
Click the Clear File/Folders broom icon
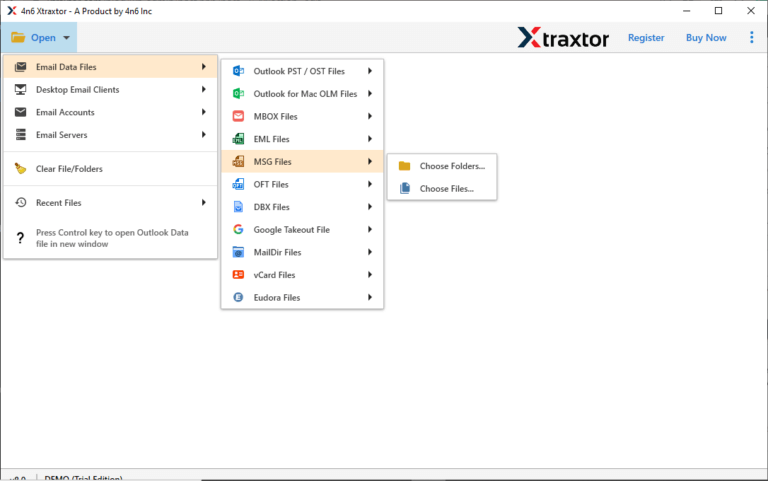pos(20,169)
